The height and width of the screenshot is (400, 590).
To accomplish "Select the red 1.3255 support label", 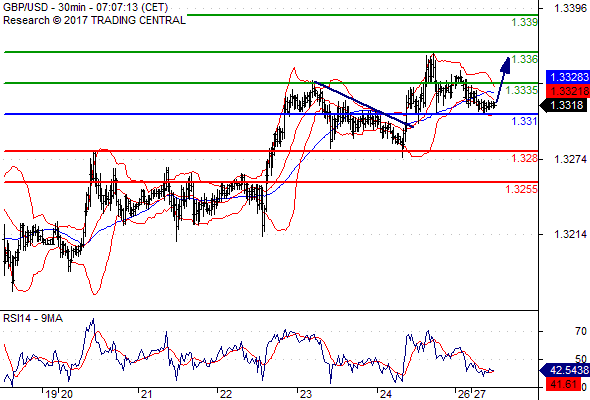I will (522, 189).
